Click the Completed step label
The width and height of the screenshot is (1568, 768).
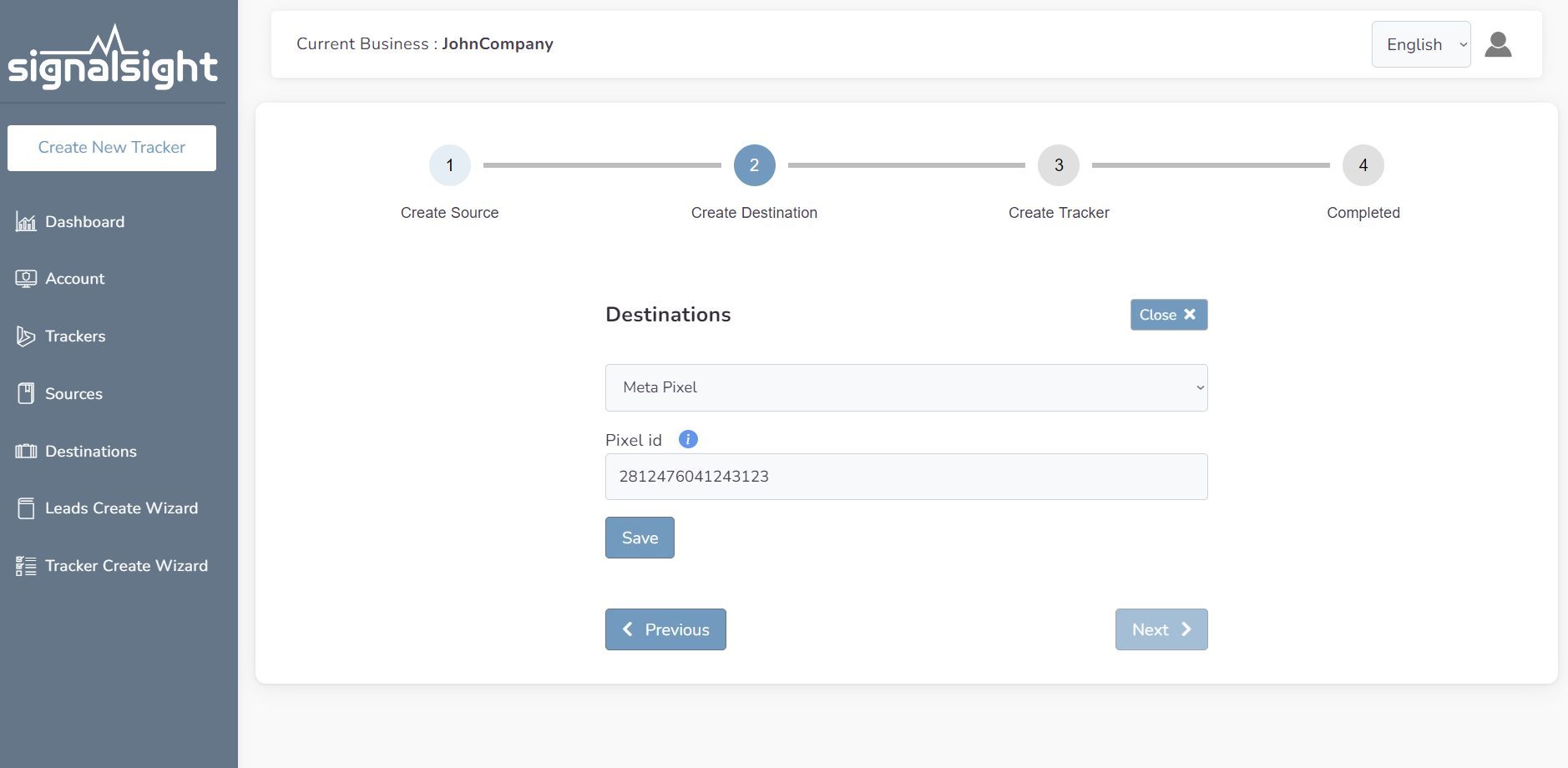pos(1363,213)
